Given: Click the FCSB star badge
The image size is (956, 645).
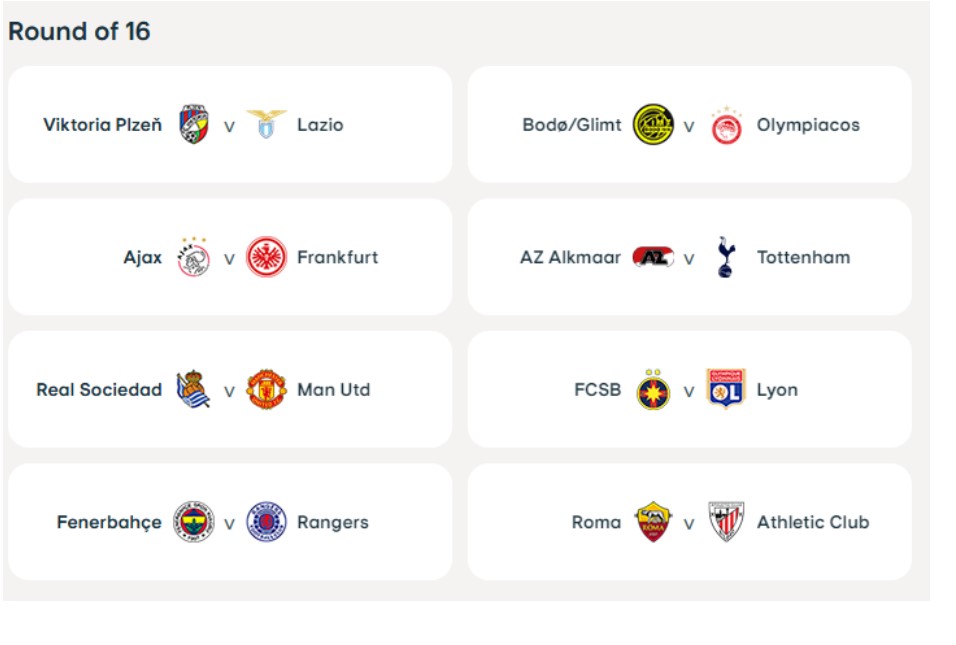Looking at the screenshot, I should [653, 390].
